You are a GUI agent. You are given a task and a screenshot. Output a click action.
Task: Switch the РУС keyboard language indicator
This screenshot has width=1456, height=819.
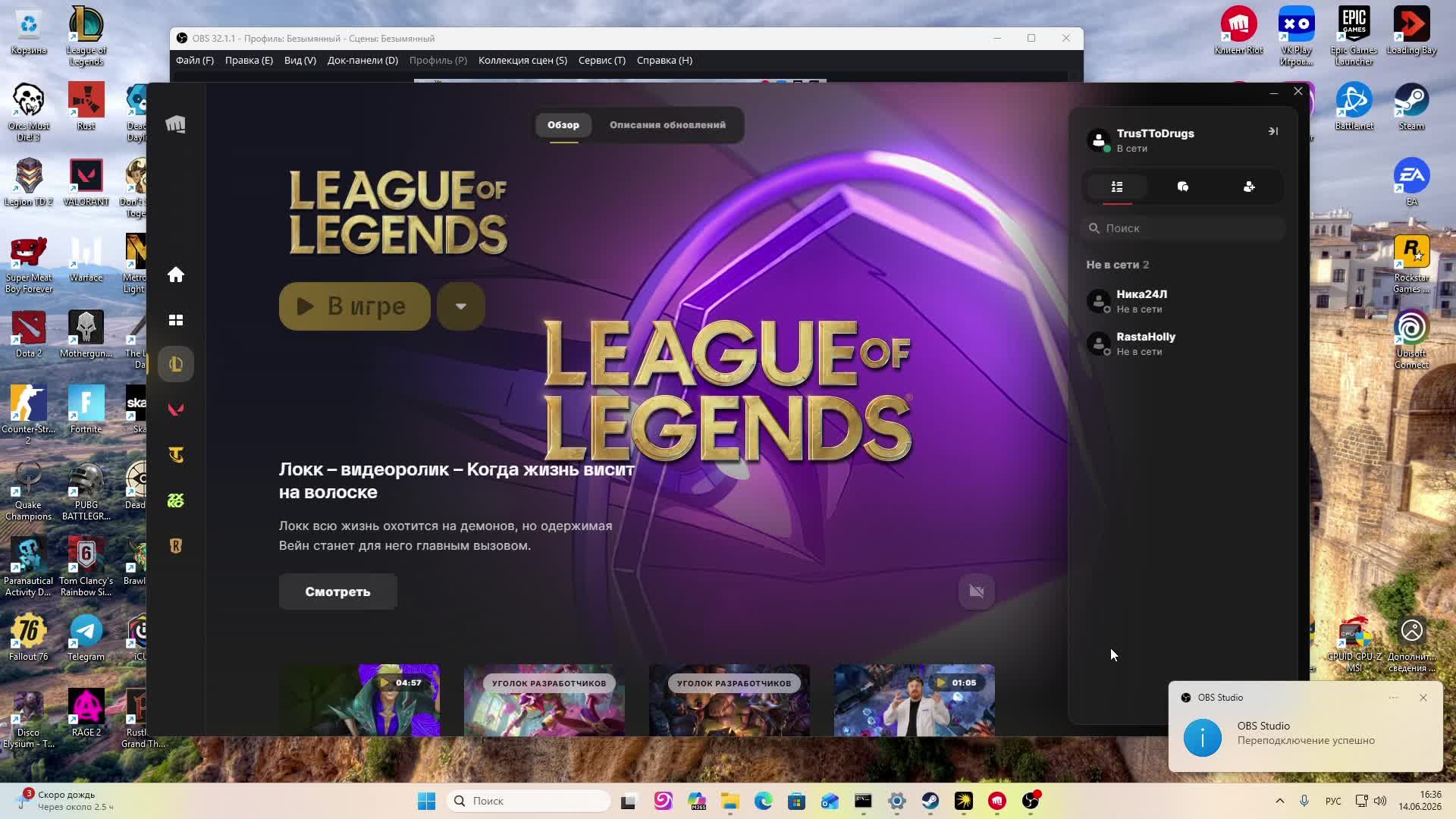[1333, 801]
